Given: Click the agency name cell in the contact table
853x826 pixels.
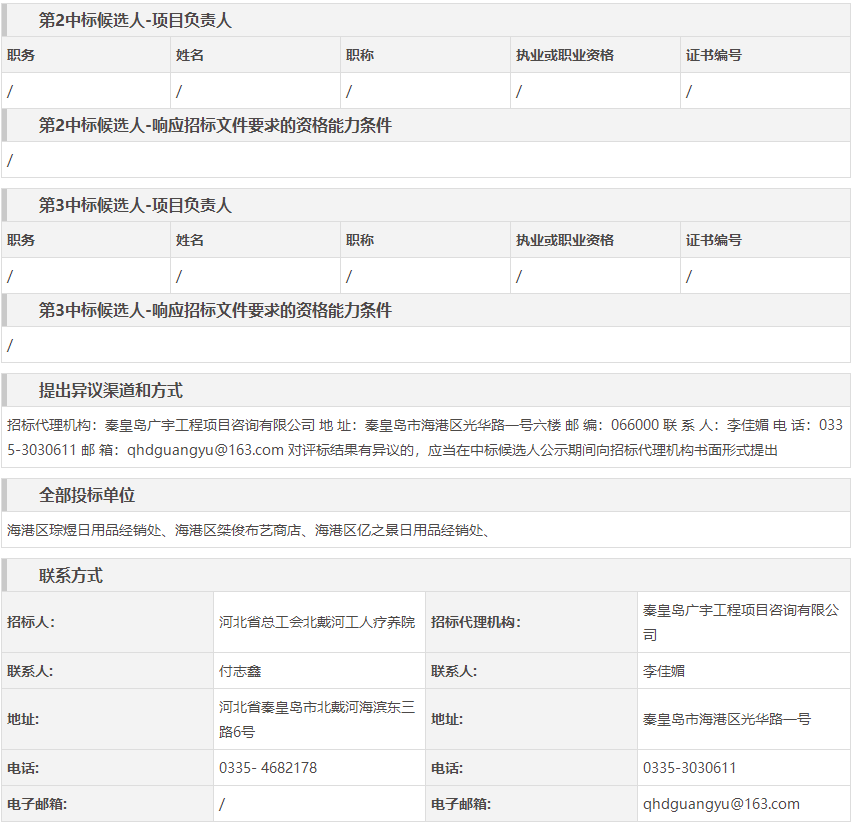Looking at the screenshot, I should coord(740,622).
